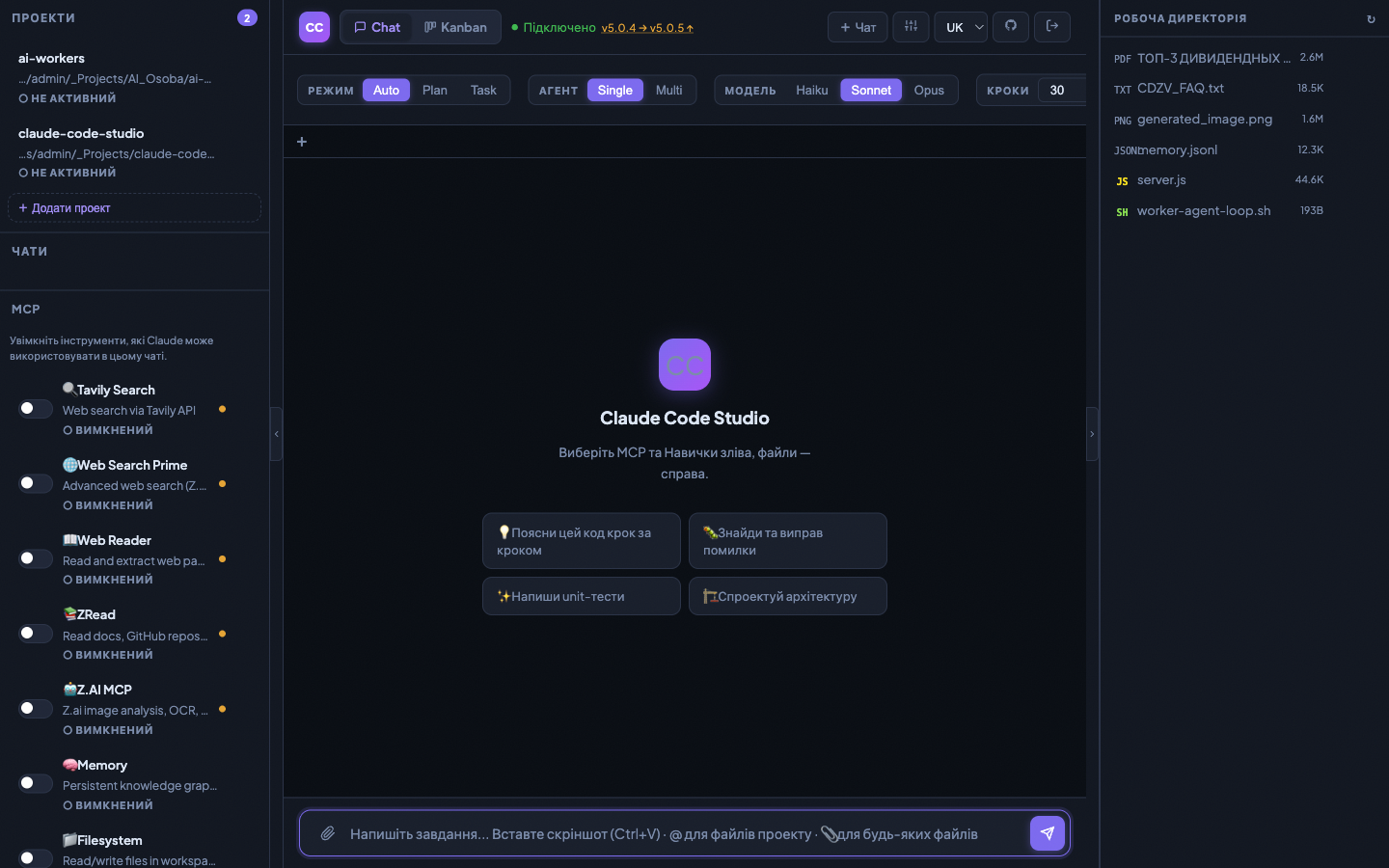Click the SH icon beside worker-agent-loop.sh
Viewport: 1389px width, 868px height.
click(1122, 212)
